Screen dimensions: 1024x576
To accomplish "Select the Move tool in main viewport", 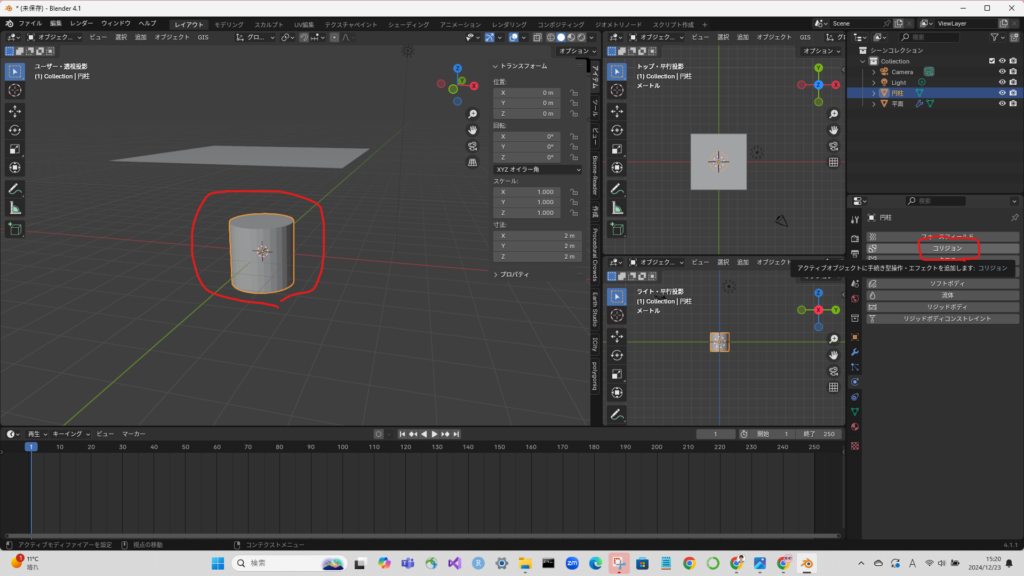I will pos(15,110).
